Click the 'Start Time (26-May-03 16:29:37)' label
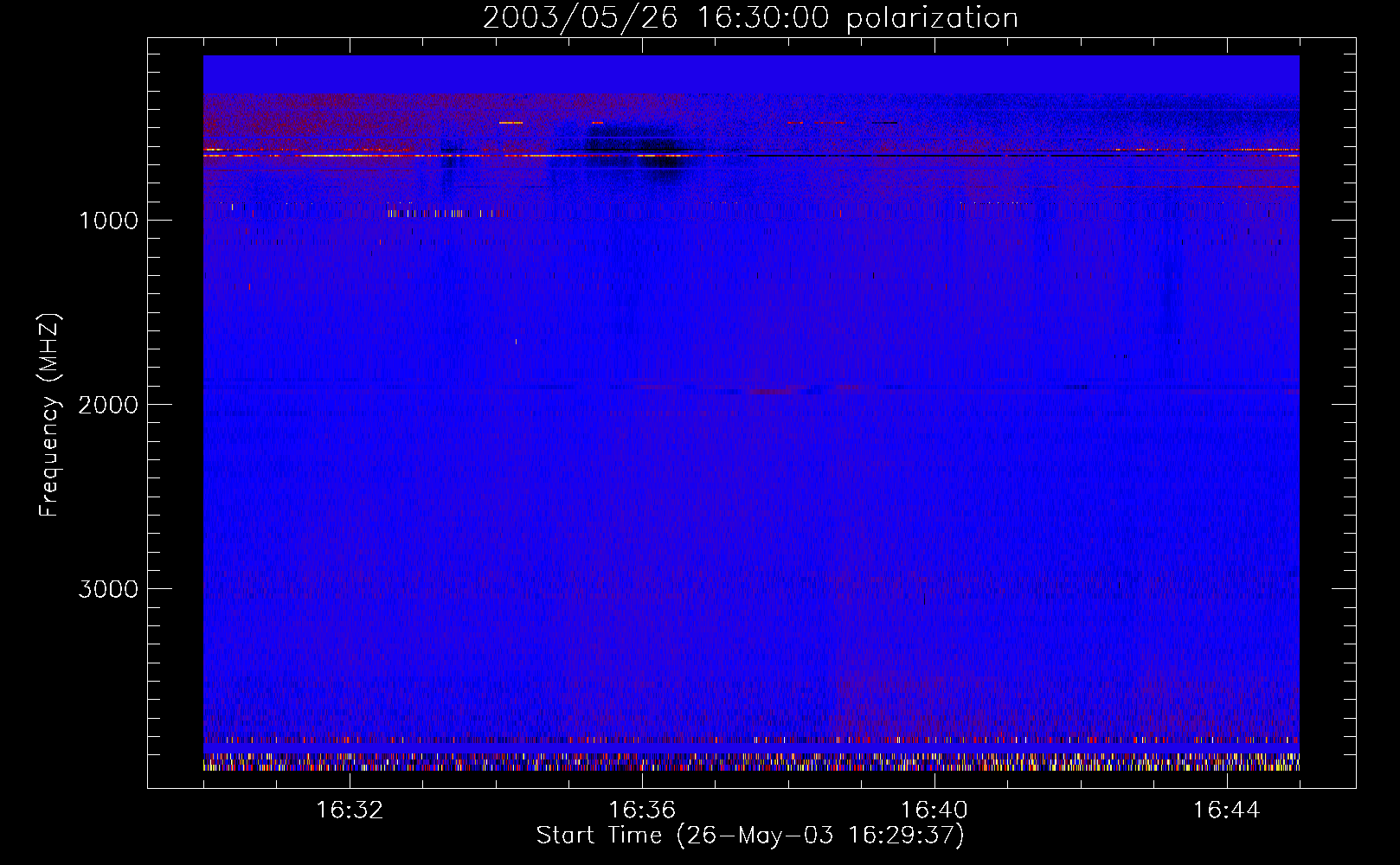Viewport: 1400px width, 865px height. pos(750,836)
